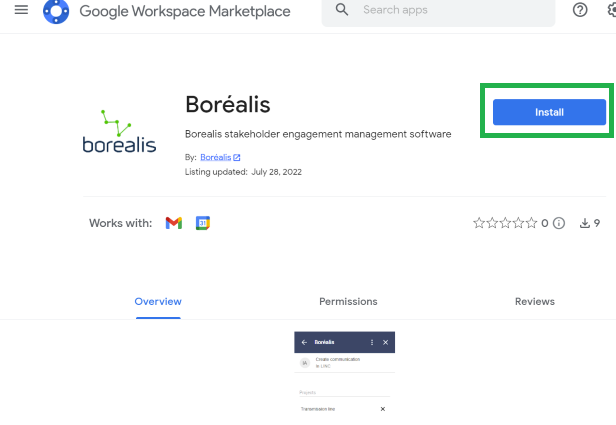
Task: Open the settings gear icon
Action: 610,10
